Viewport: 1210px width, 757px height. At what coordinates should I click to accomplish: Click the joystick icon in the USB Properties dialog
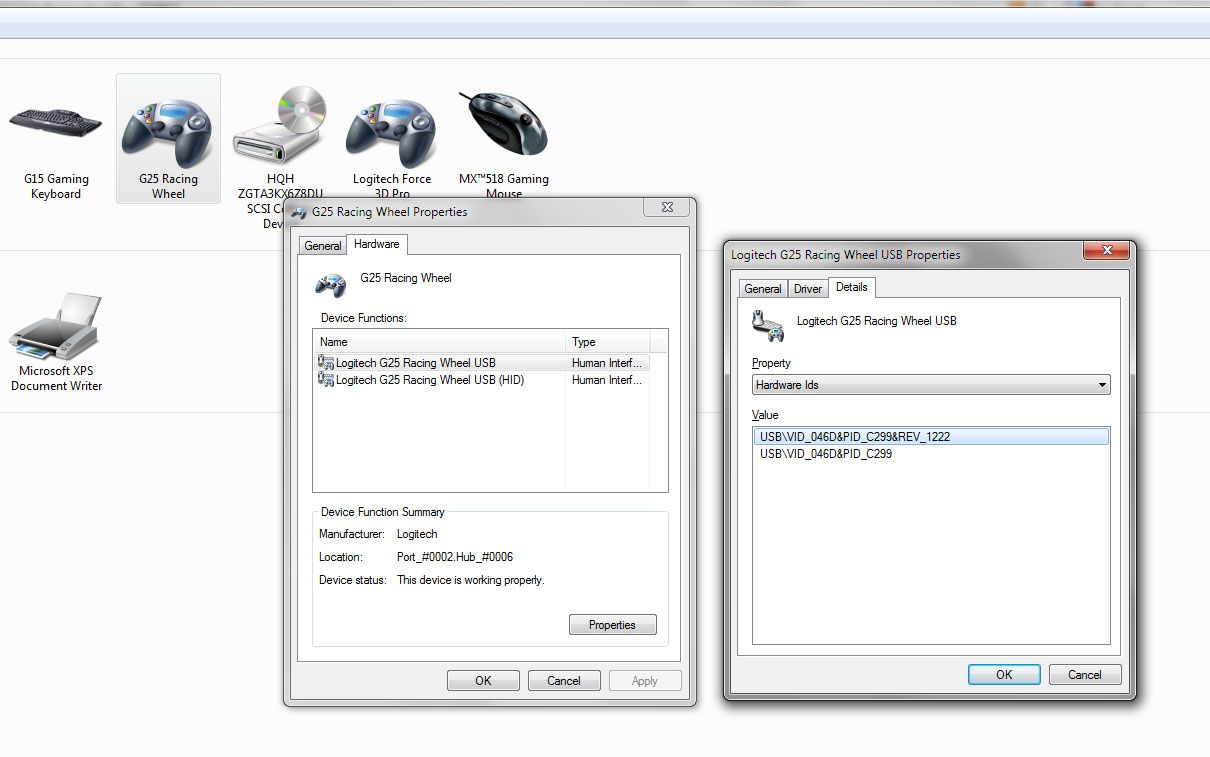pyautogui.click(x=768, y=326)
